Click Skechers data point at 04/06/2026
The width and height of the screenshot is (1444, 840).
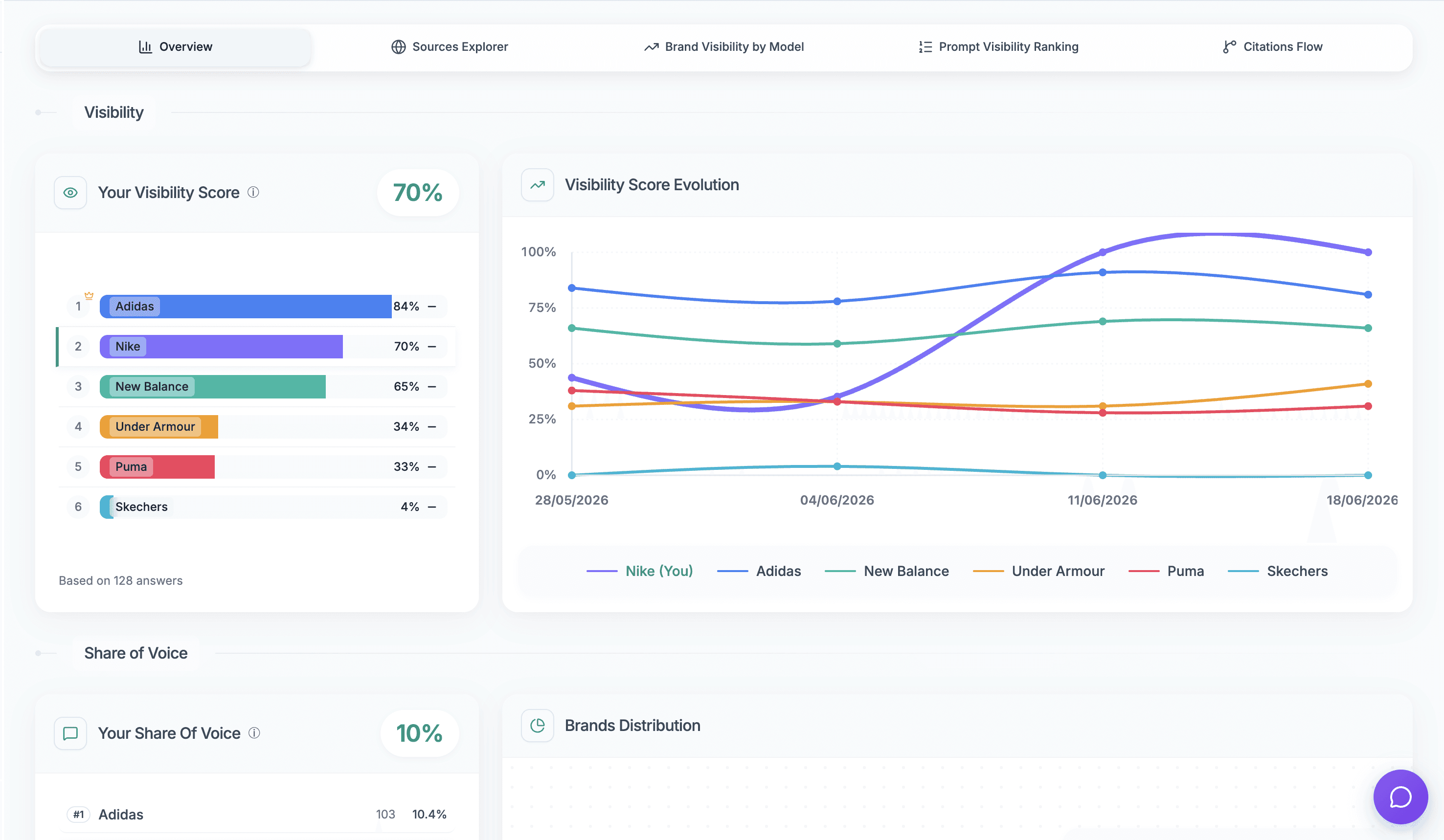tap(837, 466)
